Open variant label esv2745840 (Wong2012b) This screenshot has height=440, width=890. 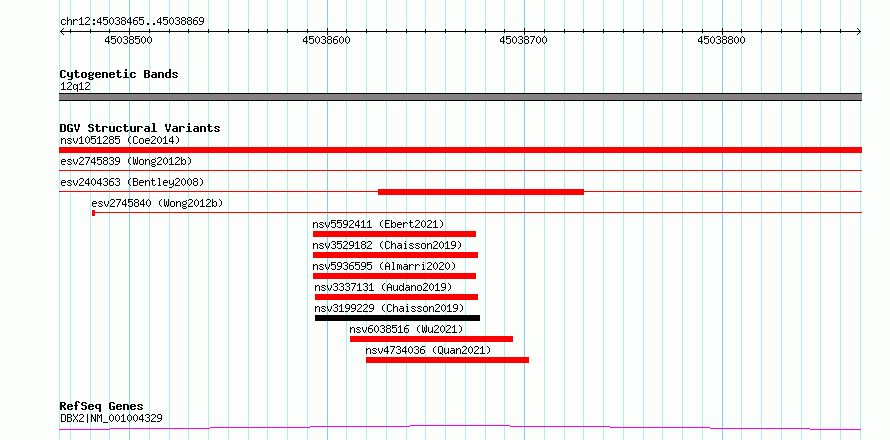coord(157,203)
